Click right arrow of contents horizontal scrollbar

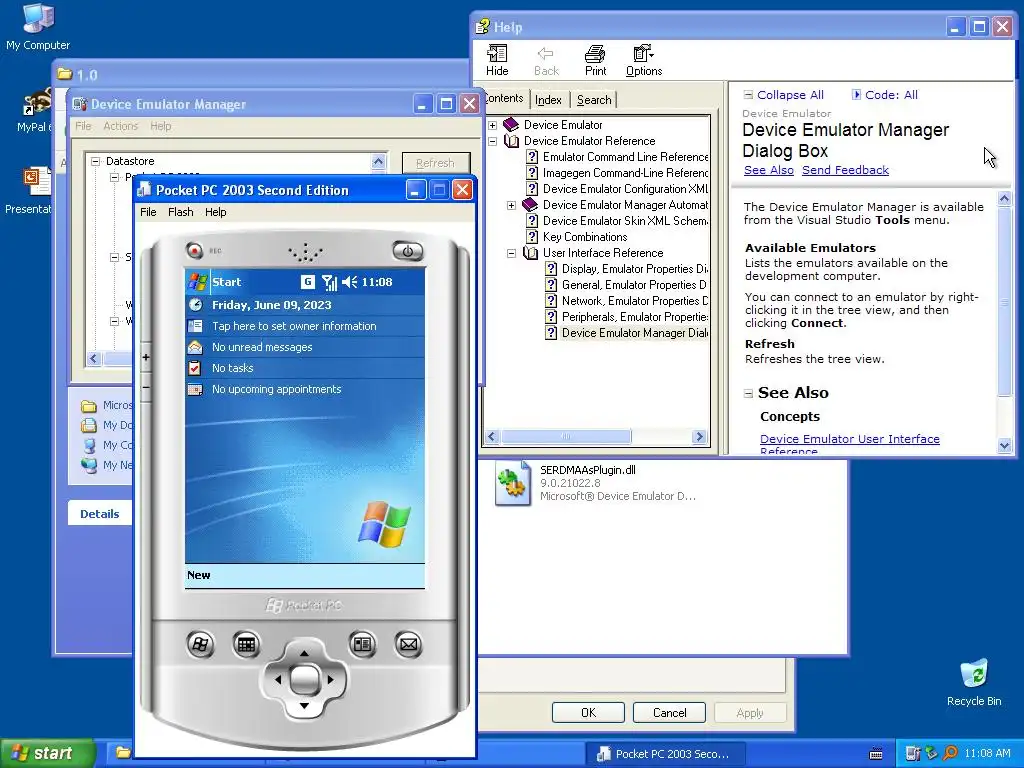point(699,436)
